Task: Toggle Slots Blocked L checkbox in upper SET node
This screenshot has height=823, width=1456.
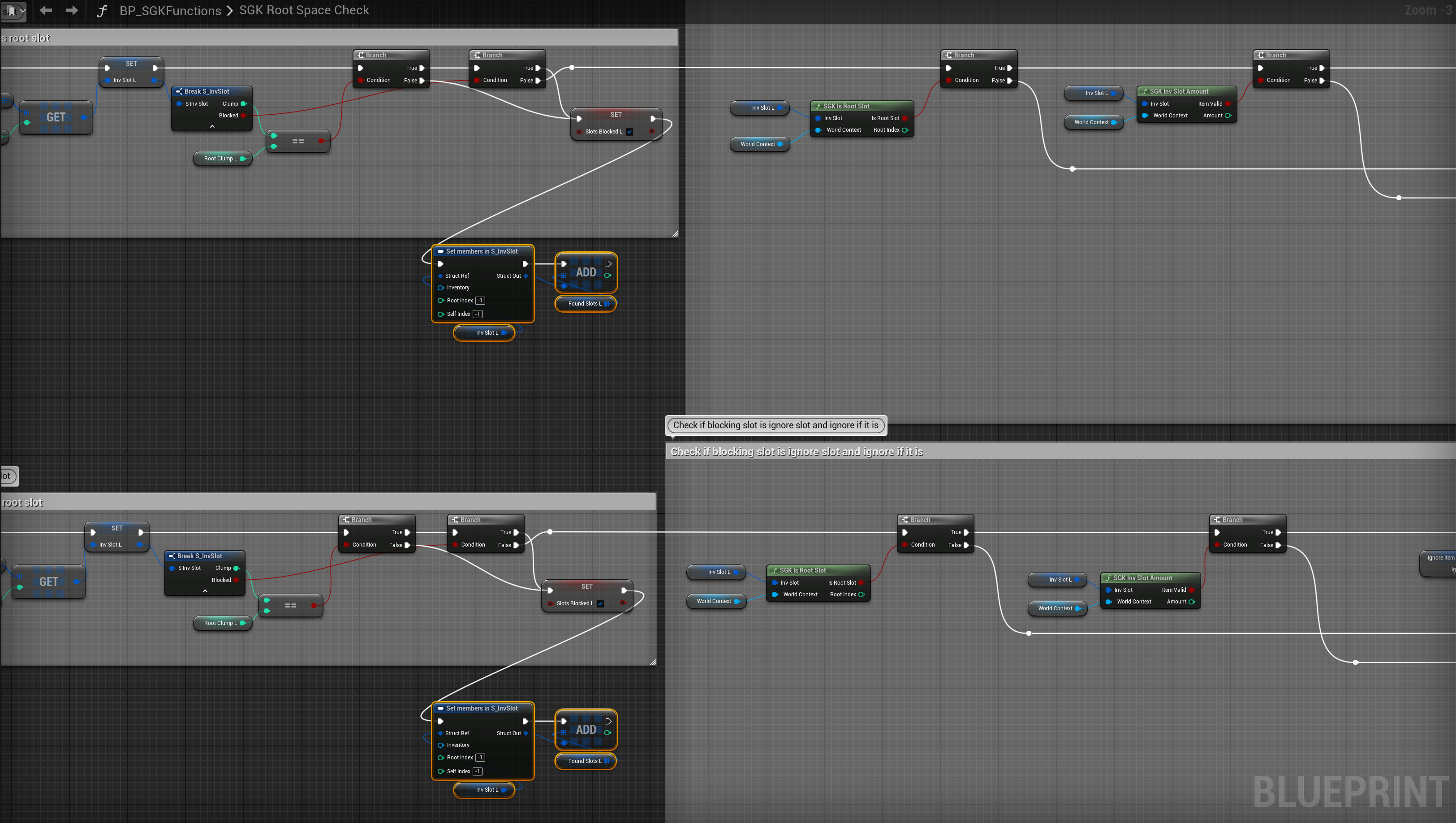Action: pyautogui.click(x=629, y=132)
